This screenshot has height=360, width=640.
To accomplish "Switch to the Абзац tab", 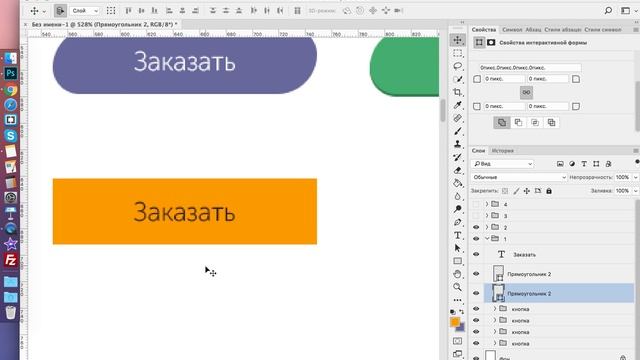I will point(533,30).
